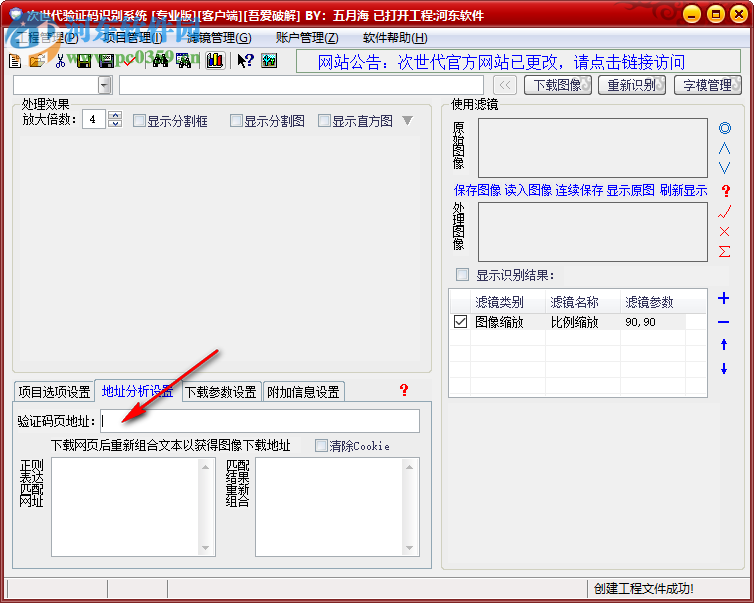This screenshot has width=754, height=603.
Task: Click the red checkmark toolbar icon
Action: pyautogui.click(x=129, y=61)
